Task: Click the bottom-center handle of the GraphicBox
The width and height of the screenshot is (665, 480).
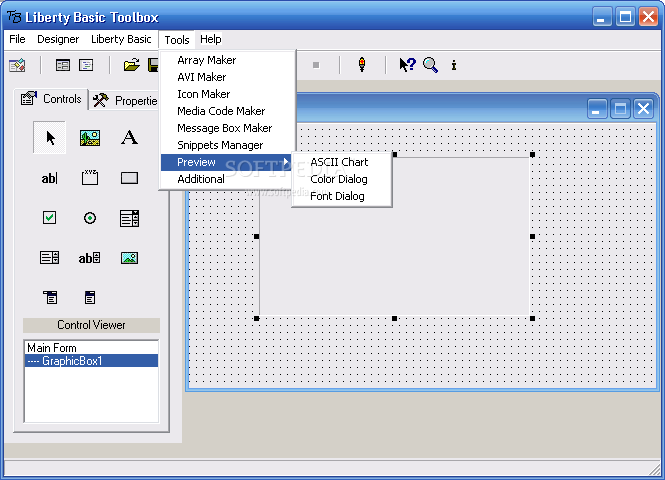Action: (394, 318)
